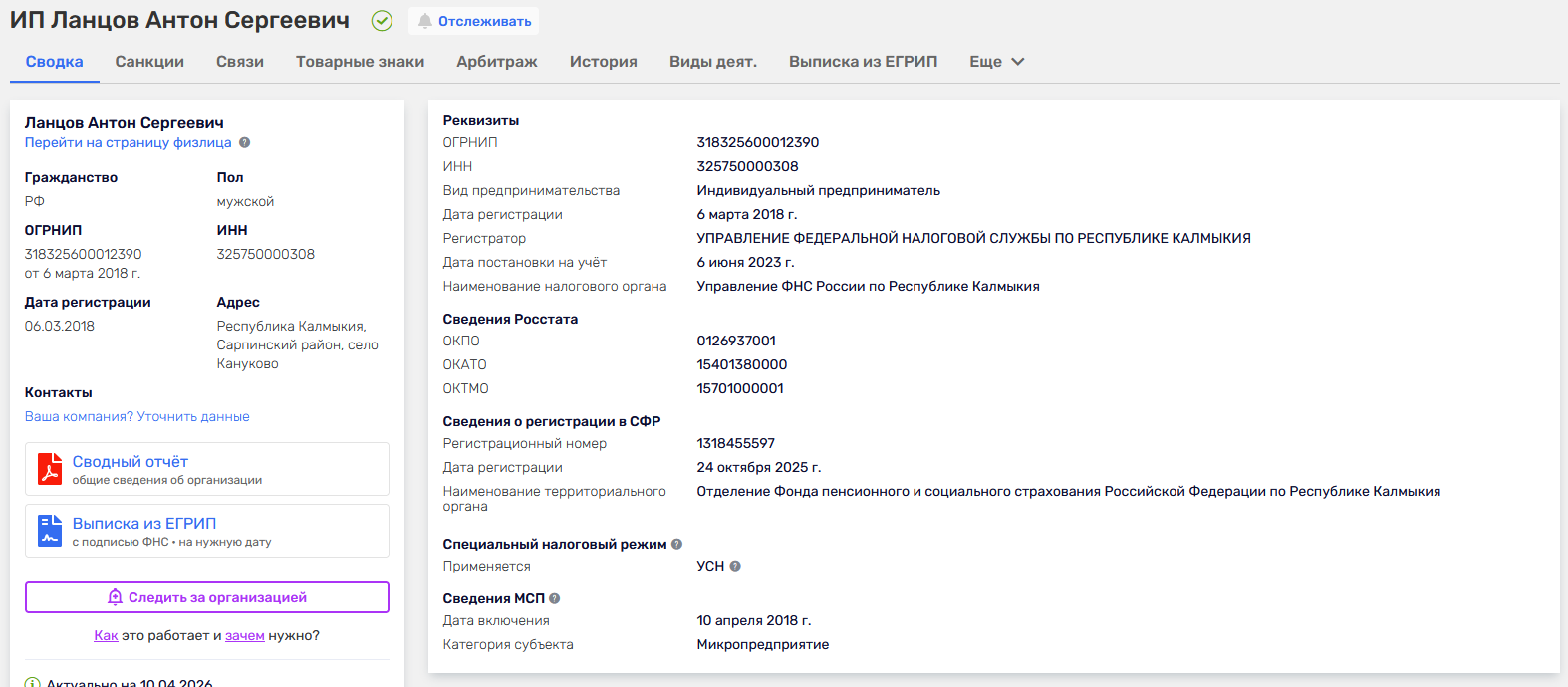Click the green verified checkmark icon

(382, 21)
